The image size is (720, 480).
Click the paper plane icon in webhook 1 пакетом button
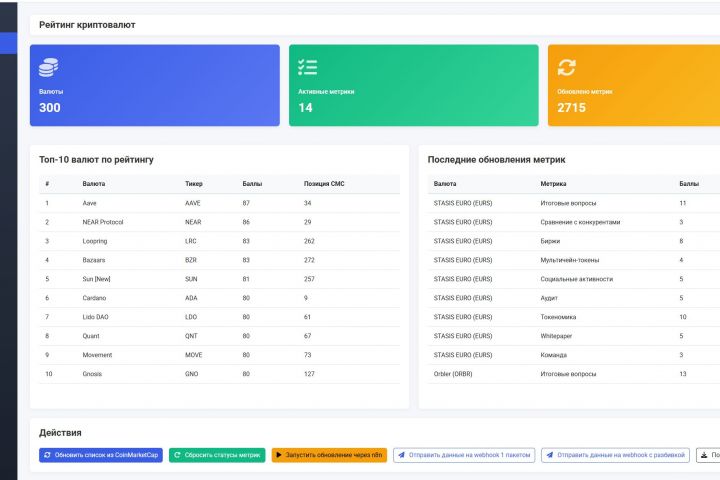pyautogui.click(x=401, y=455)
